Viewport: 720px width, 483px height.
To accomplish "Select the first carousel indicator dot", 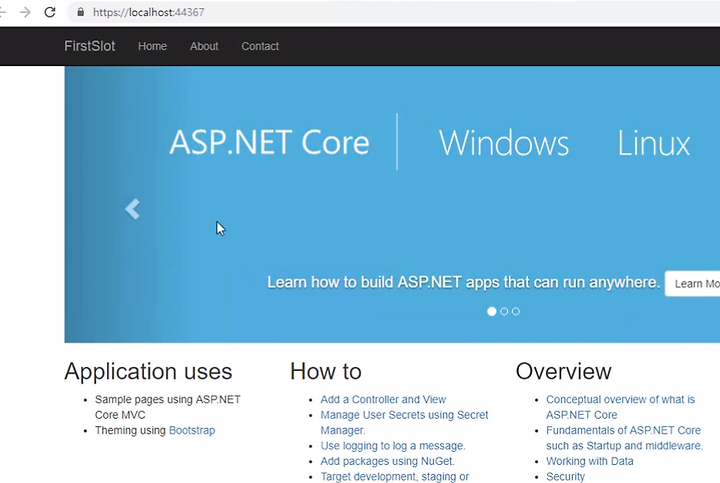I will pos(491,311).
